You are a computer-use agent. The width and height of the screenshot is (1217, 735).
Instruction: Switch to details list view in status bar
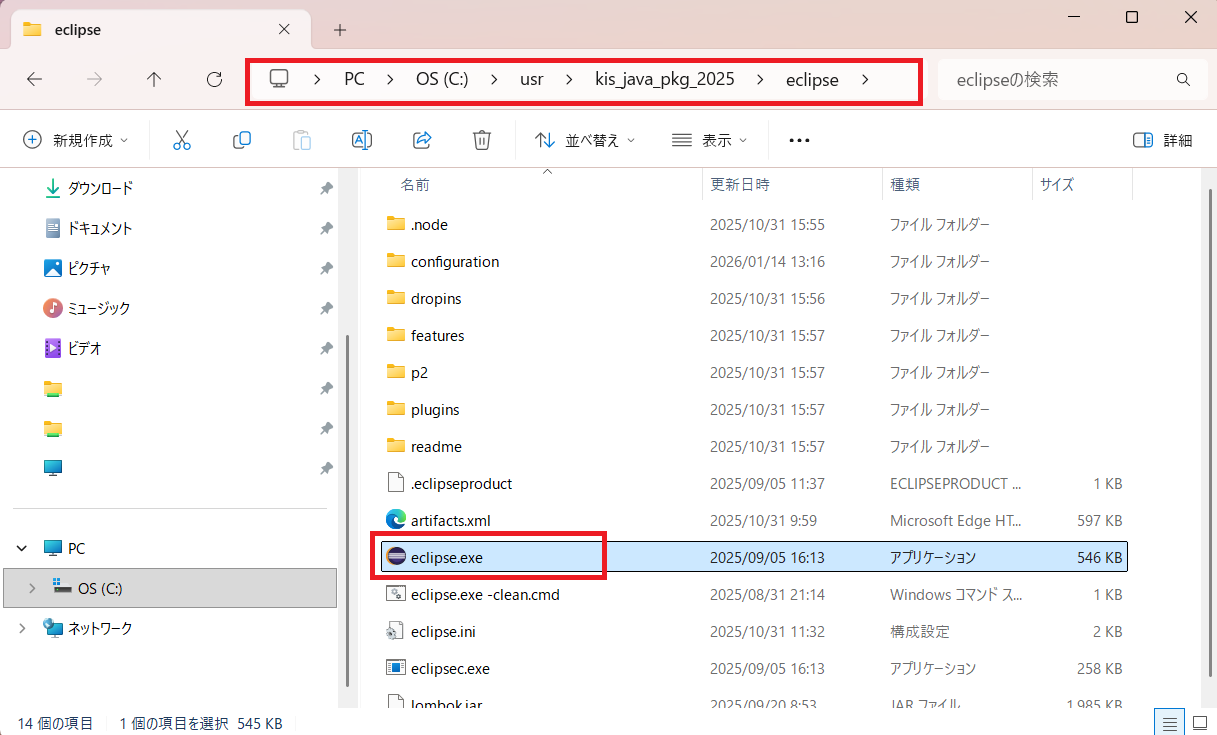1169,722
